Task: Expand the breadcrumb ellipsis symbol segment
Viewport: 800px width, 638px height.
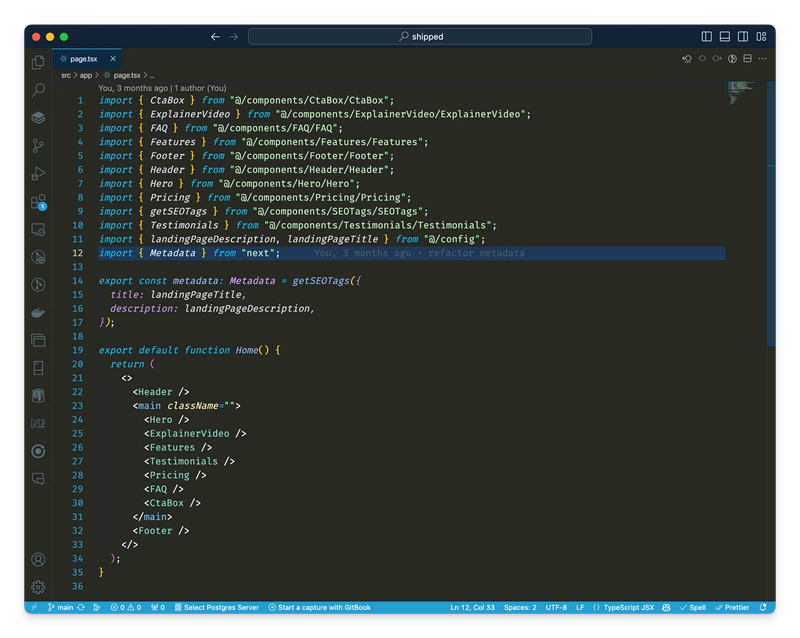Action: 152,75
